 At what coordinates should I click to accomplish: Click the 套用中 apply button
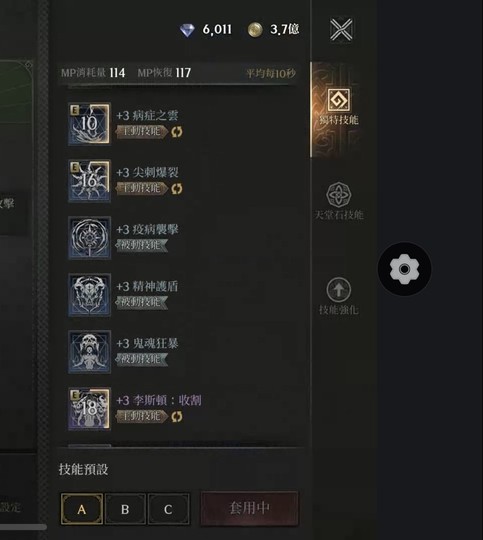pyautogui.click(x=249, y=508)
